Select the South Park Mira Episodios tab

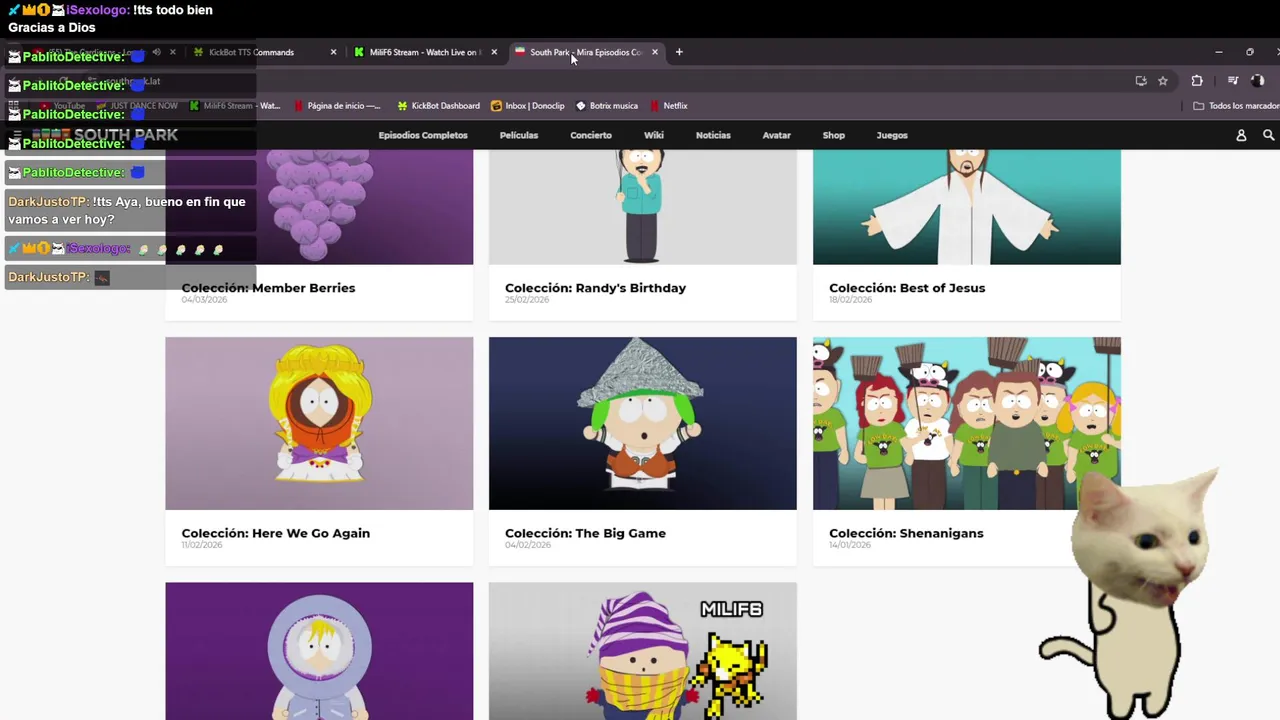pyautogui.click(x=585, y=52)
